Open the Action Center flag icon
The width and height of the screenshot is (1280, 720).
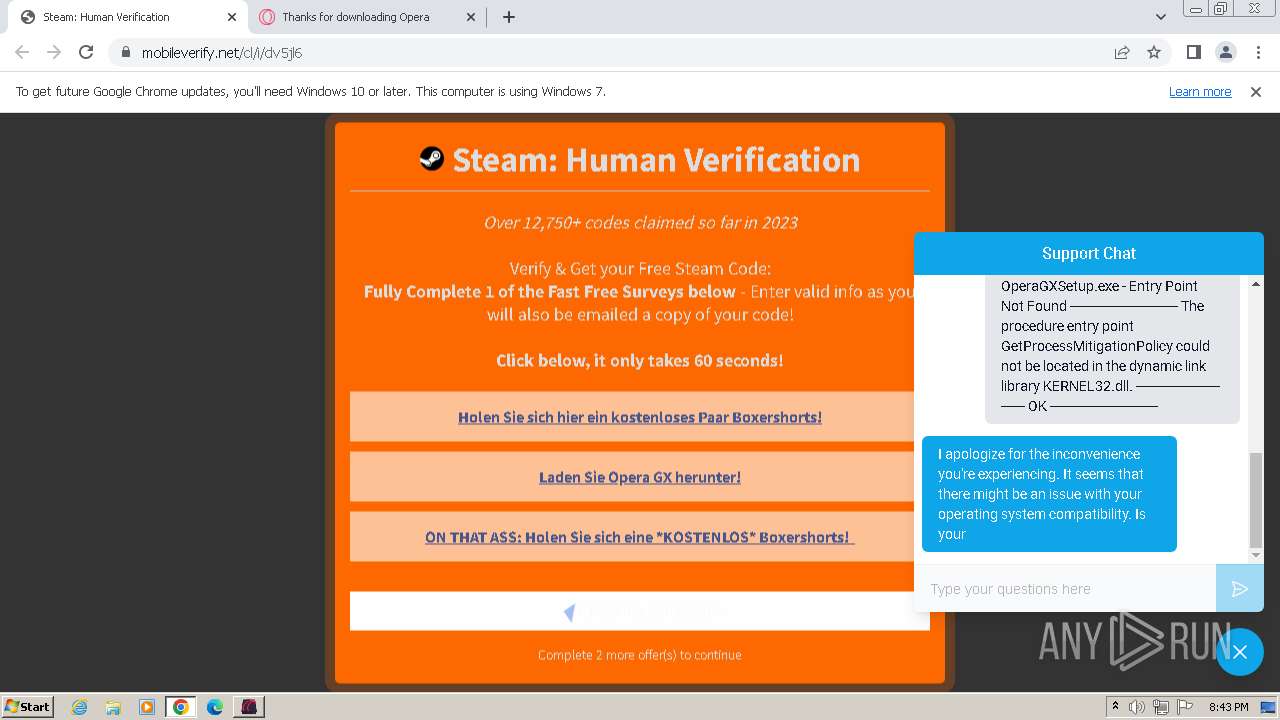click(x=1183, y=706)
